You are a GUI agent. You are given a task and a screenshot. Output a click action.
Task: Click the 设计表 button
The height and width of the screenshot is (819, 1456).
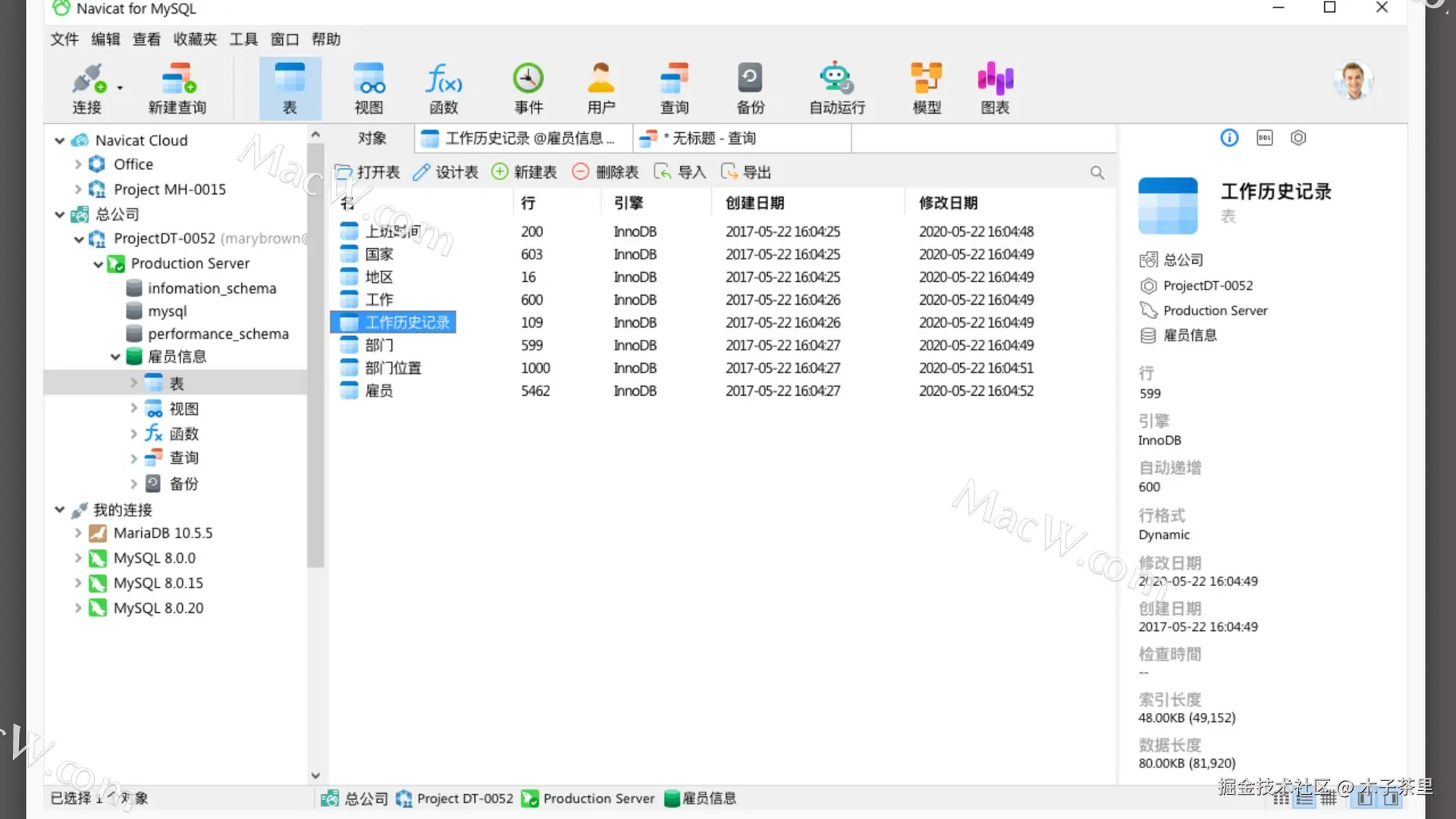(445, 172)
